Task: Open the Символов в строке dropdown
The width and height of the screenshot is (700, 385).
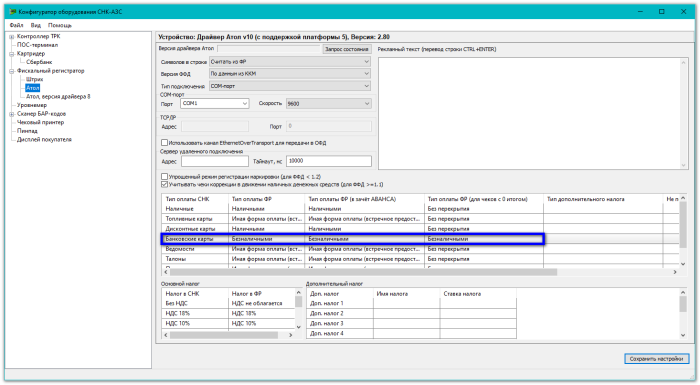Action: [290, 62]
